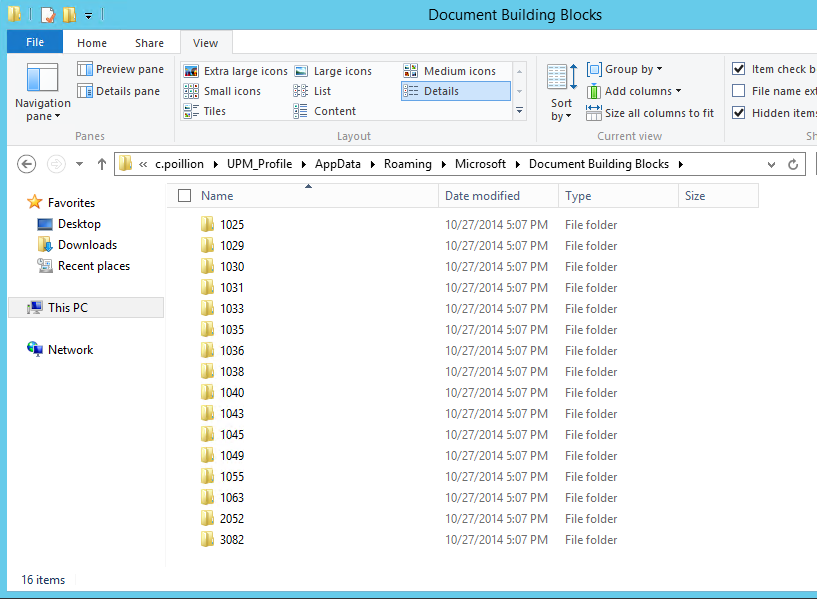Click the Sort by icon
This screenshot has height=599, width=817.
point(561,78)
